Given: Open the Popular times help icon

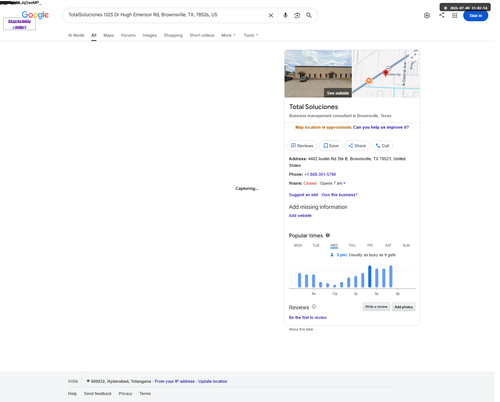Looking at the screenshot, I should tap(328, 235).
